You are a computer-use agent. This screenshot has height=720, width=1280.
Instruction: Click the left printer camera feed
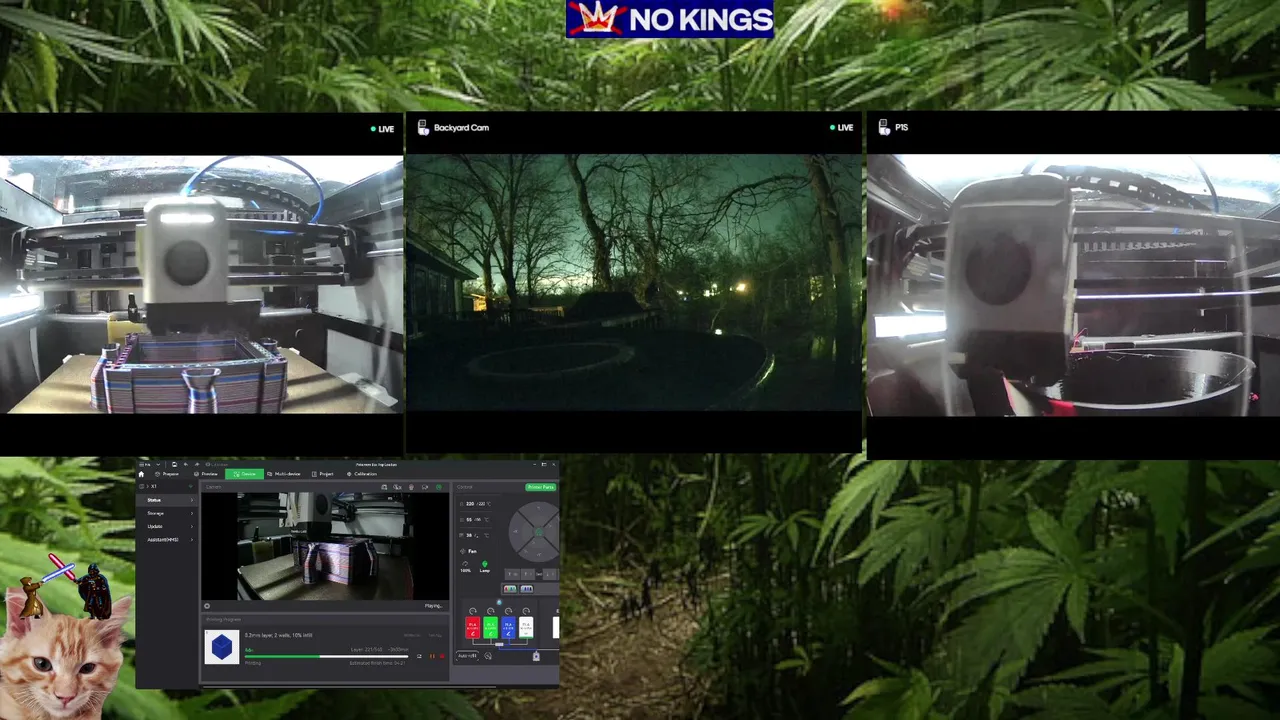click(201, 285)
